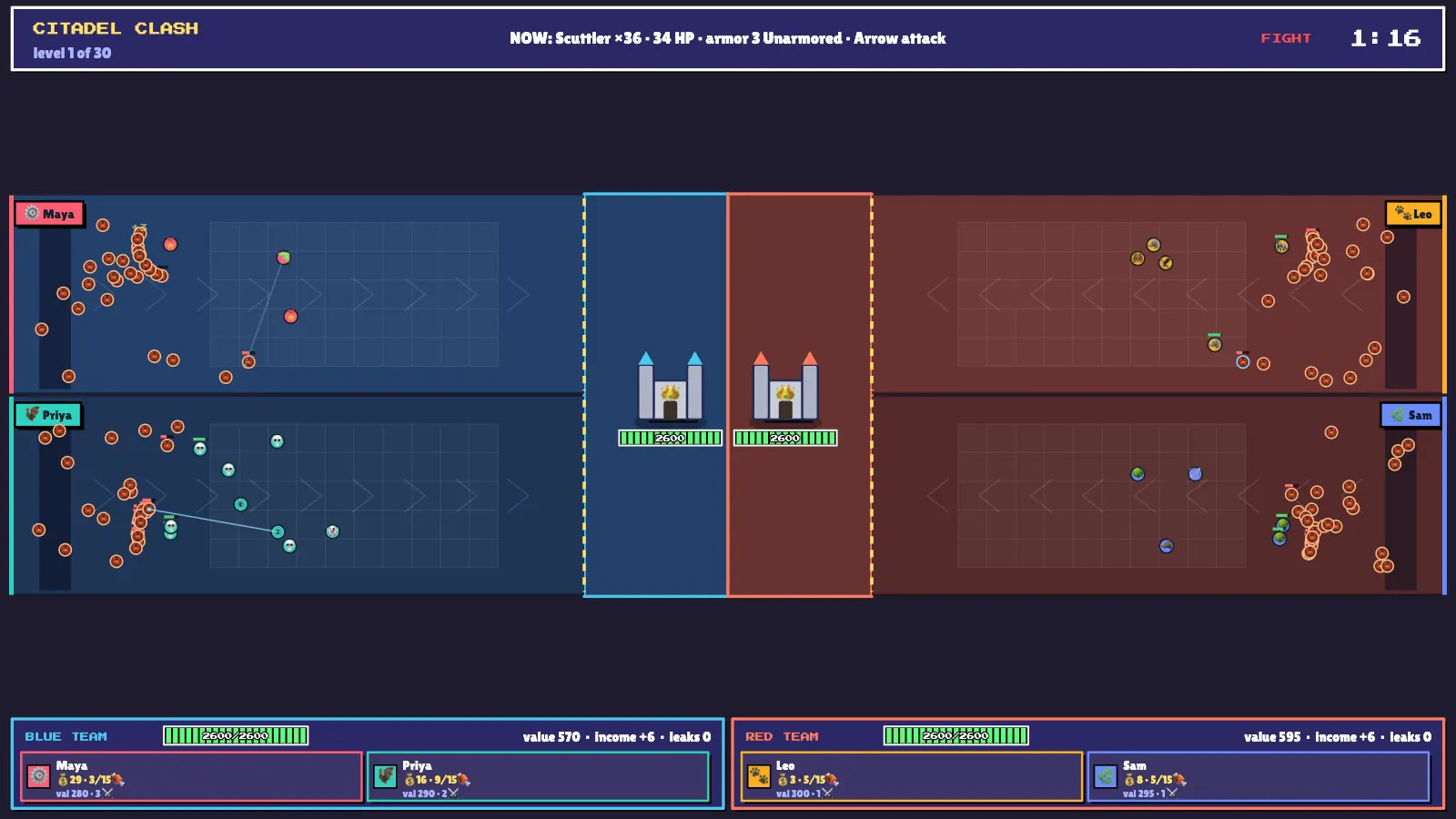Click Priya's gold count 16 · 9/15
Image resolution: width=1456 pixels, height=819 pixels.
coord(437,780)
